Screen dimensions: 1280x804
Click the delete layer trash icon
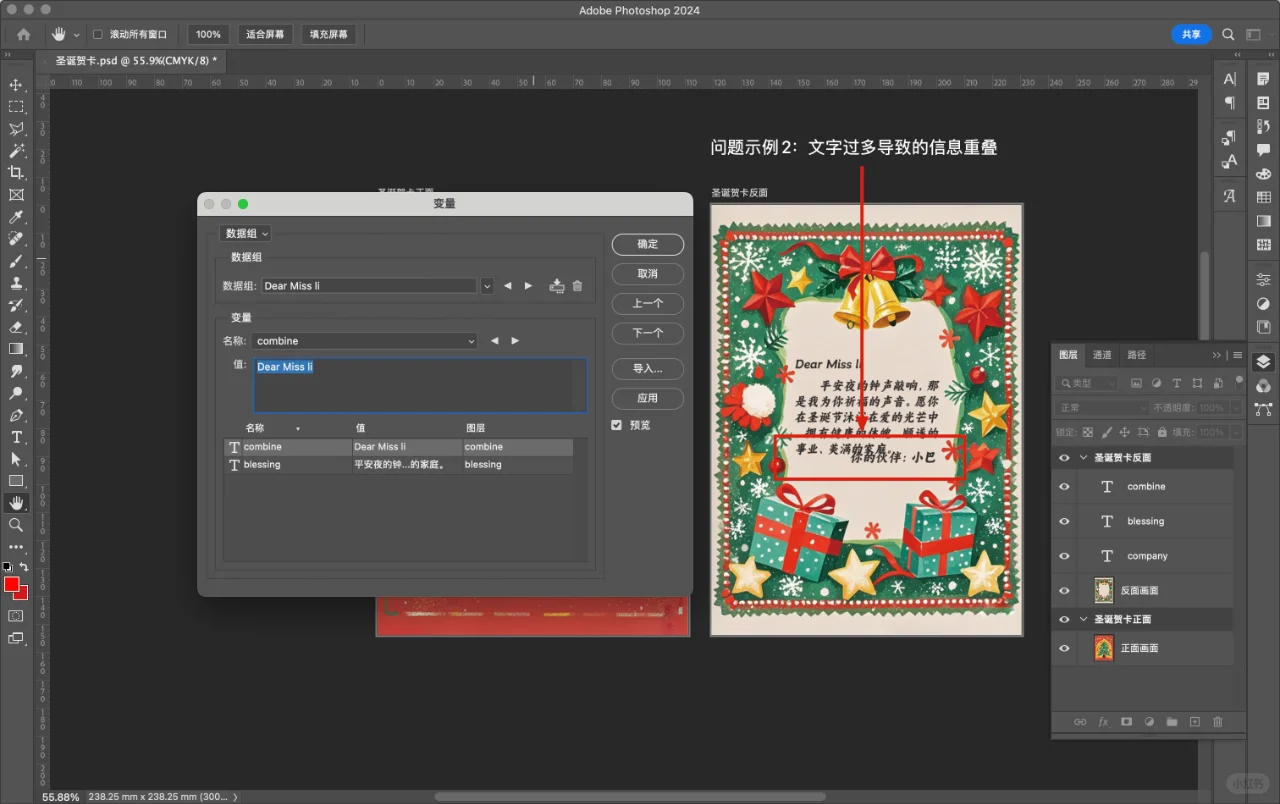click(x=1218, y=722)
